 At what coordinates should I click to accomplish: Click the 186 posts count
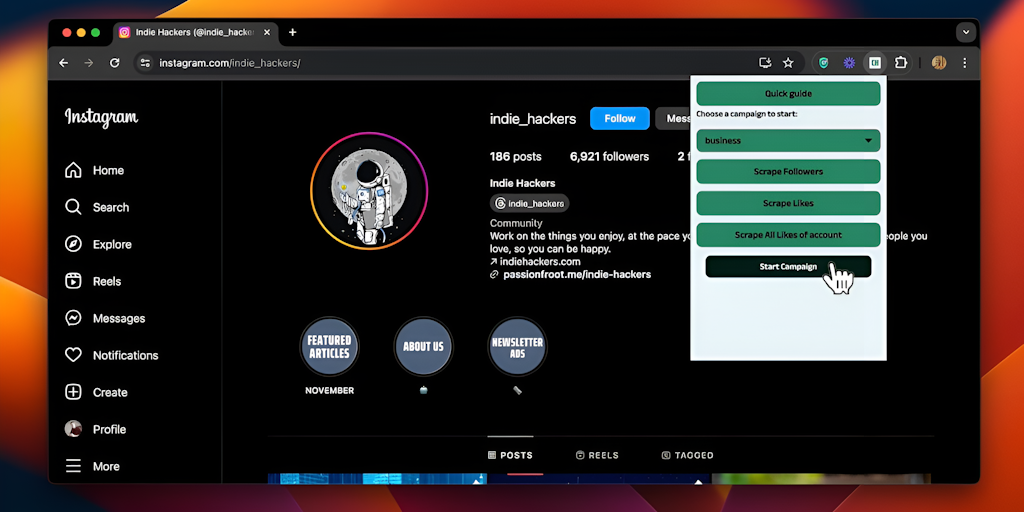tap(516, 157)
